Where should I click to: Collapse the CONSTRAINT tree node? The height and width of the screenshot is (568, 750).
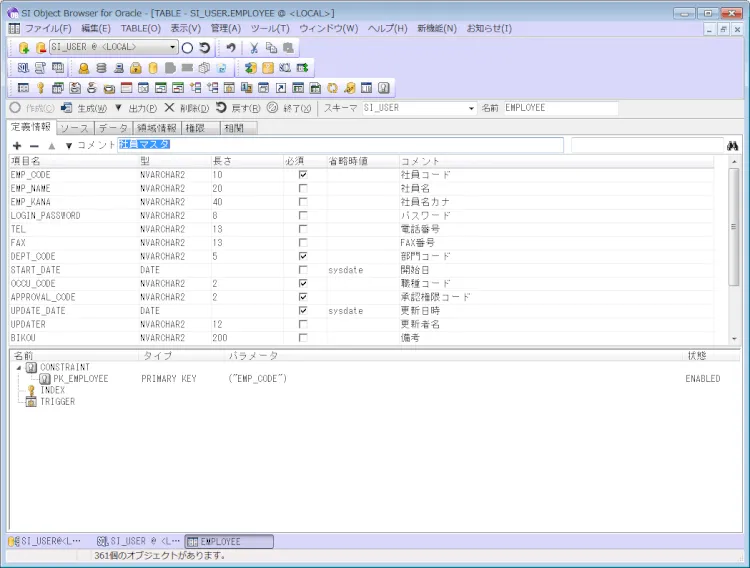point(19,368)
